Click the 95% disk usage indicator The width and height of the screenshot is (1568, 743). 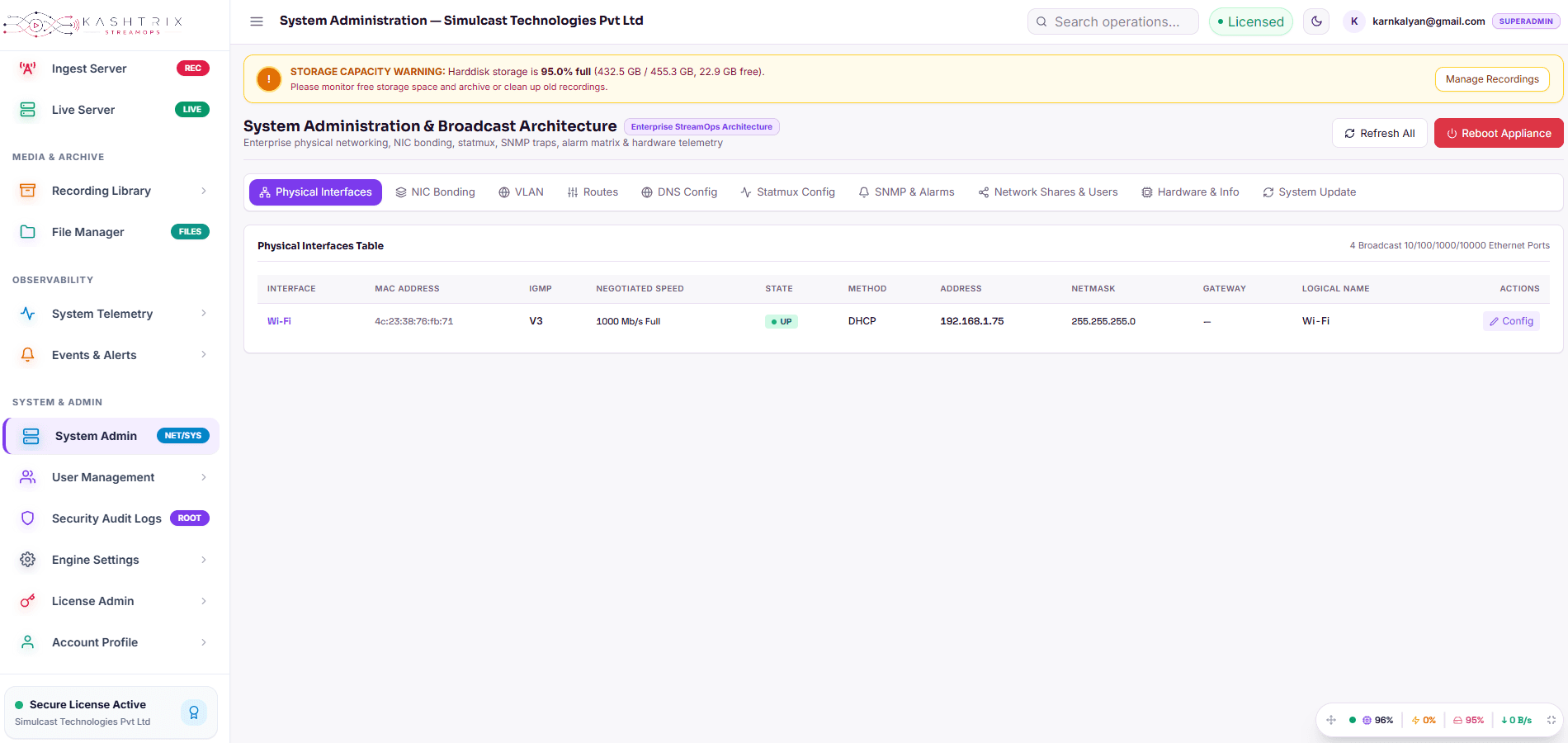pyautogui.click(x=1468, y=720)
